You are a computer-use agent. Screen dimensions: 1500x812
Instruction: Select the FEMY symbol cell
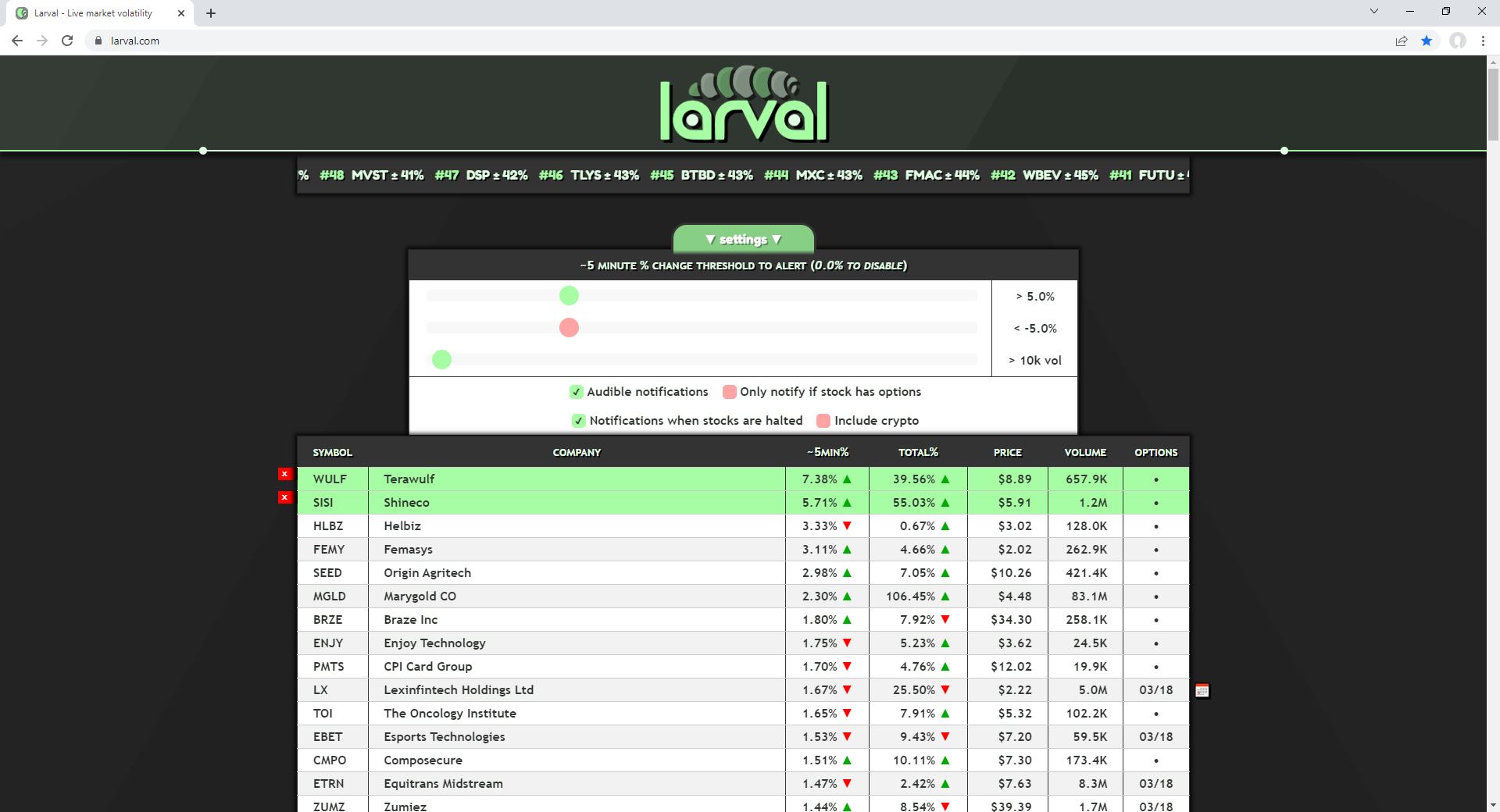click(333, 550)
